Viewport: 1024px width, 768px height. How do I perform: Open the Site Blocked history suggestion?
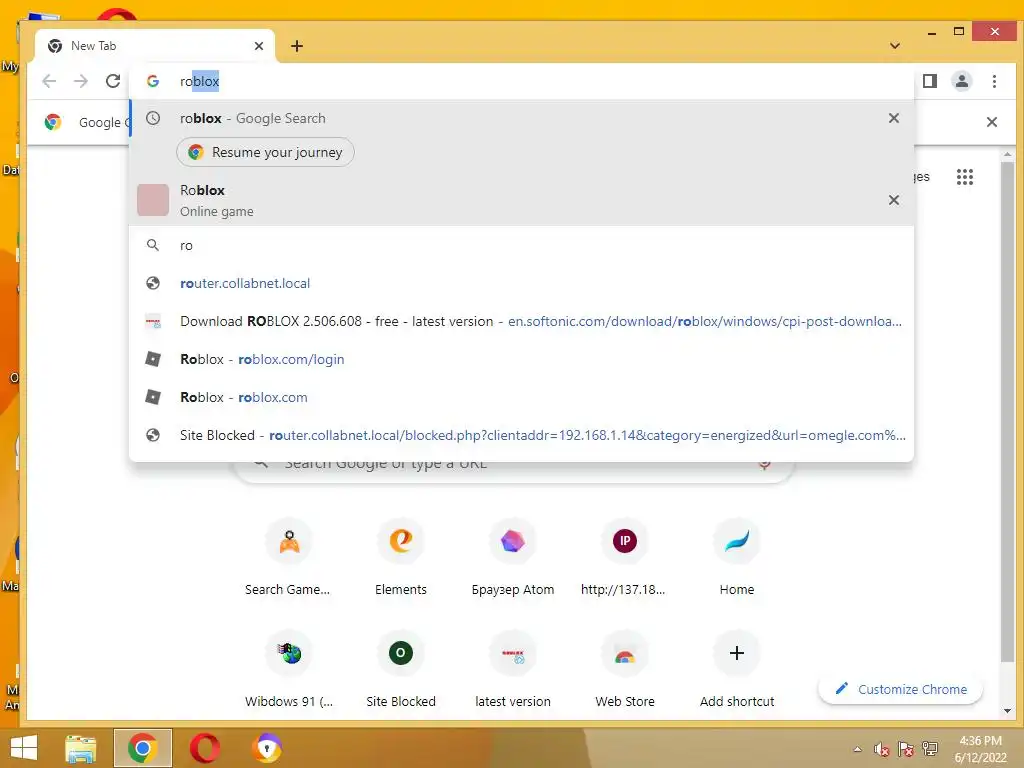[521, 435]
